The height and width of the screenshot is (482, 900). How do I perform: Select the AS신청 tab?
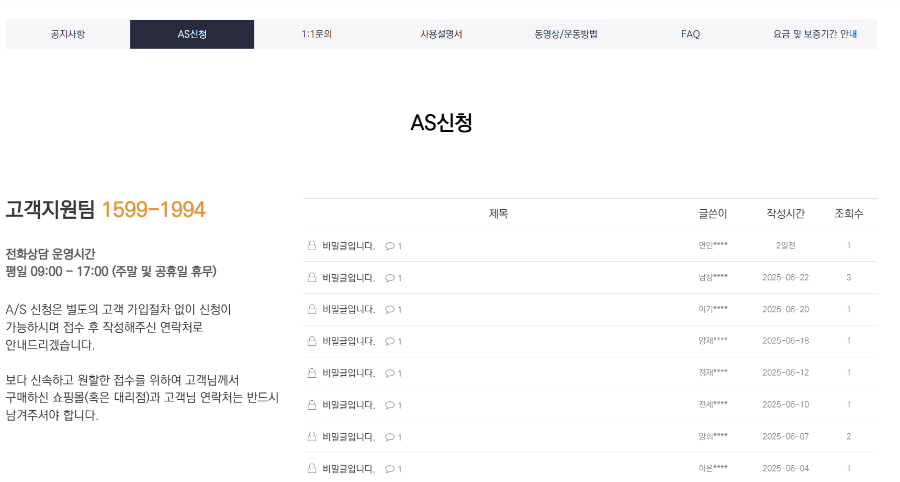[192, 34]
